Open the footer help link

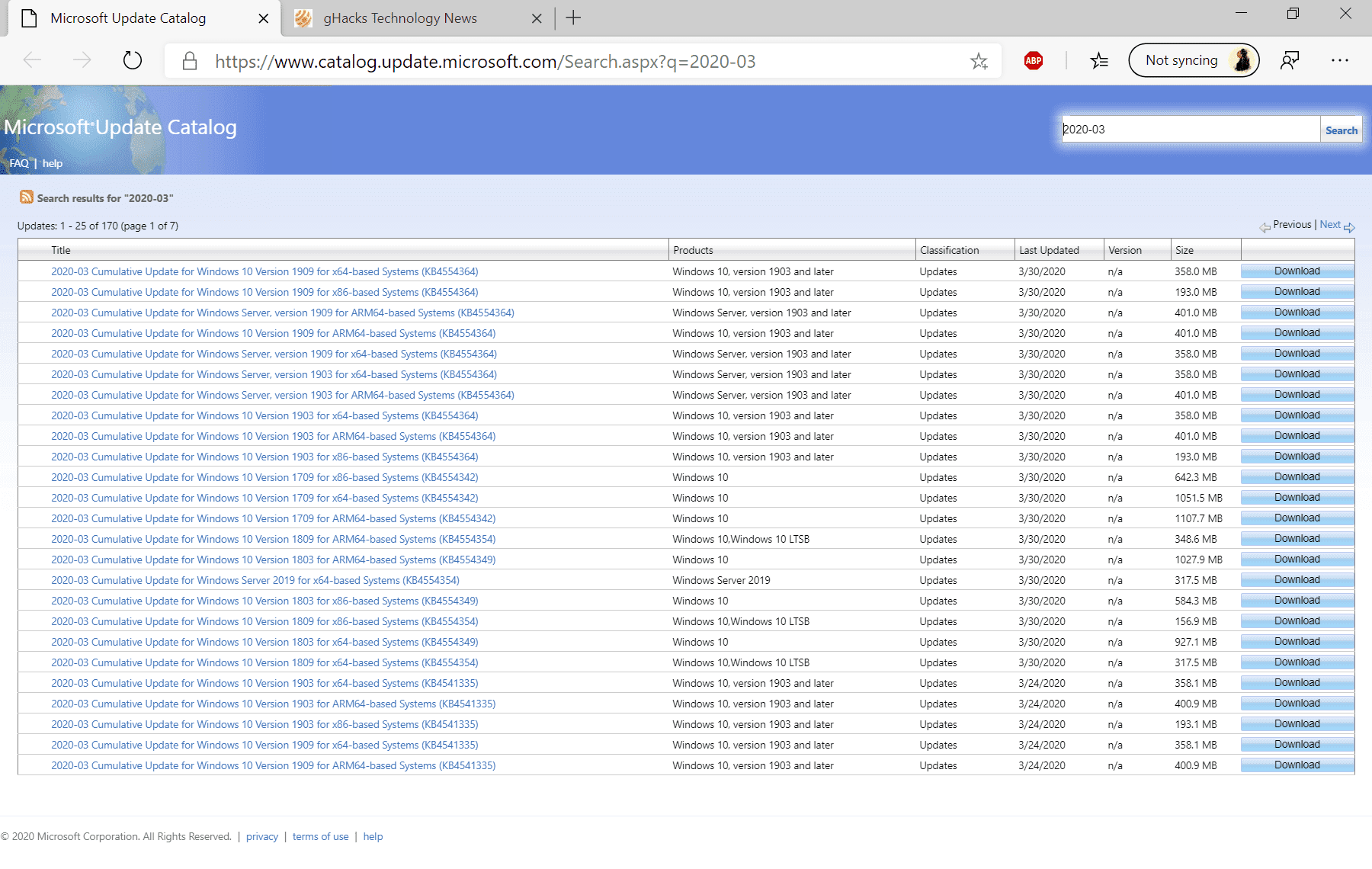[373, 836]
